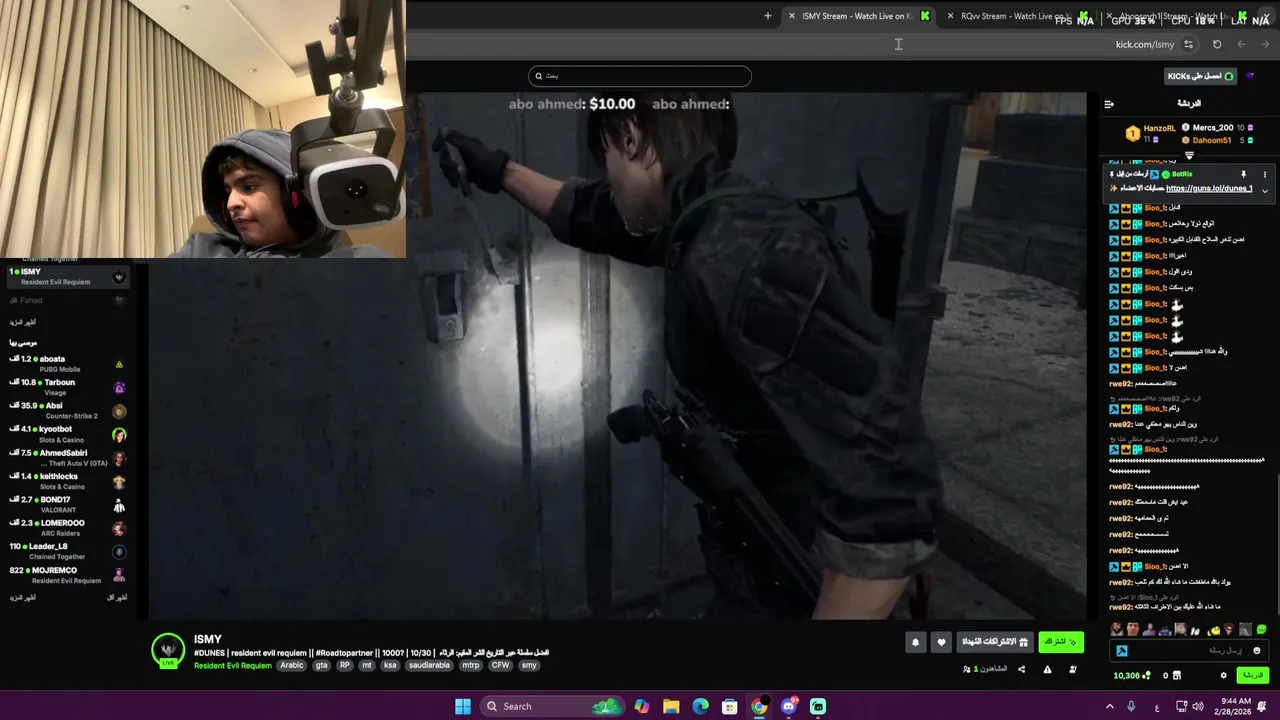Screen dimensions: 1280x720
Task: Click ISMY channel avatar with LIVE badge
Action: pos(168,650)
